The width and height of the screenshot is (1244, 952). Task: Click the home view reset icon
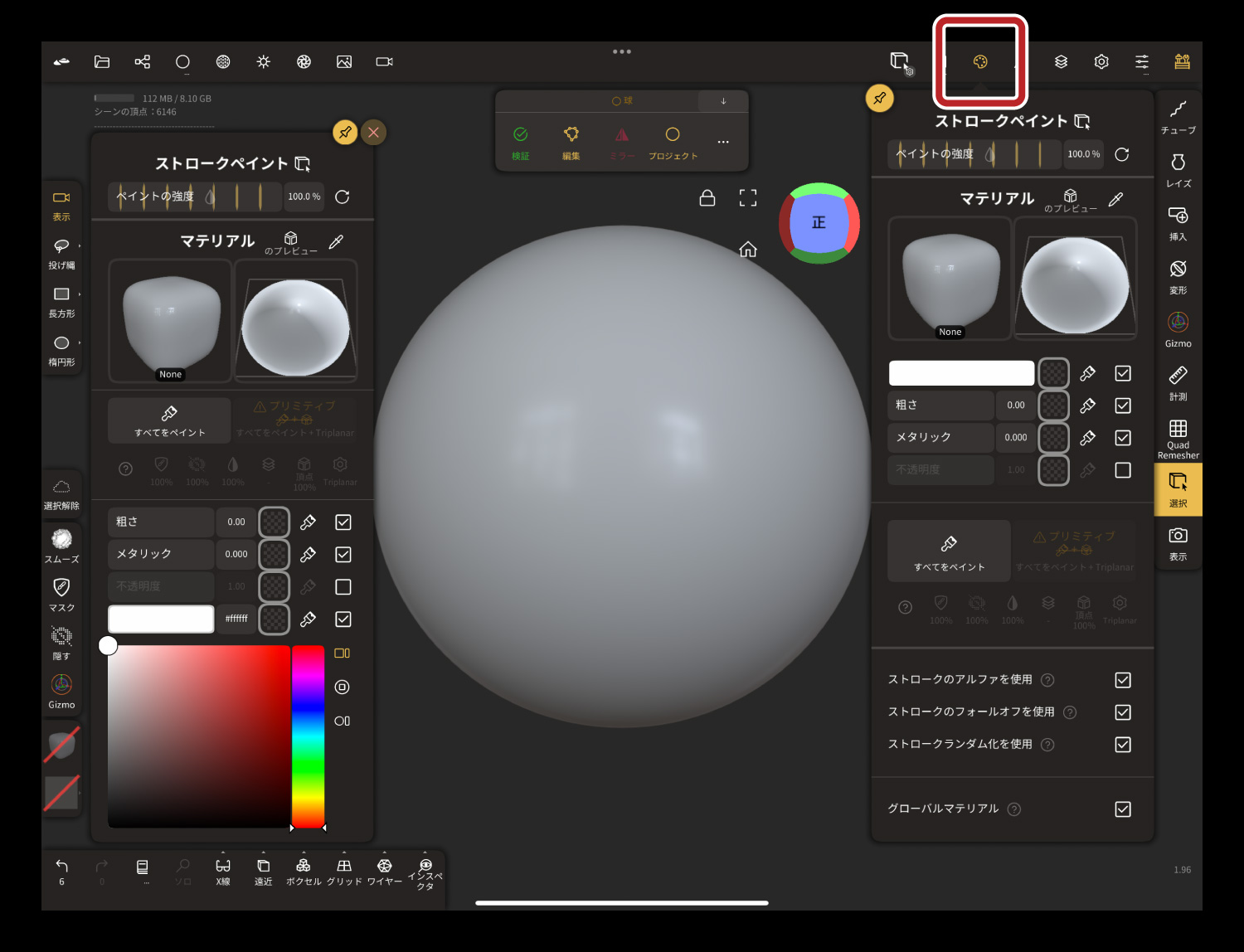click(748, 250)
